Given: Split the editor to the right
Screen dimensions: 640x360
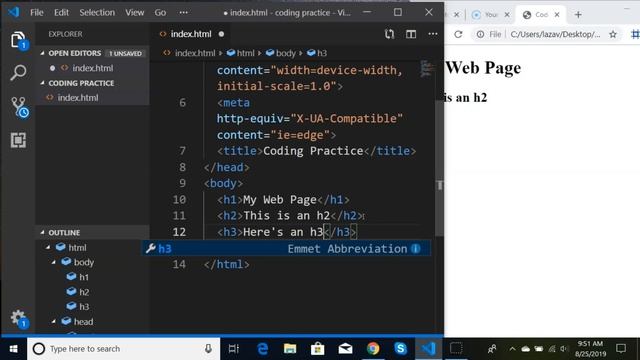Looking at the screenshot, I should tap(411, 34).
